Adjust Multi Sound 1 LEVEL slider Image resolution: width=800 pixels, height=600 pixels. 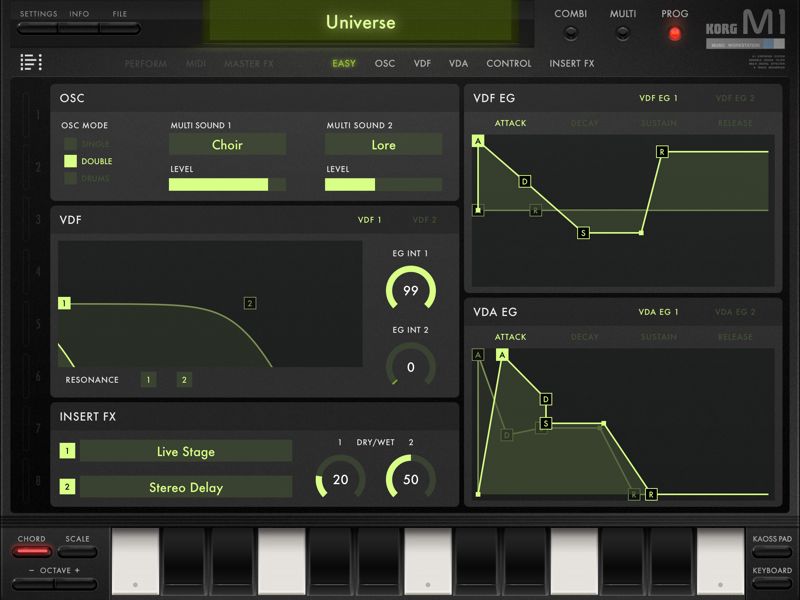227,184
